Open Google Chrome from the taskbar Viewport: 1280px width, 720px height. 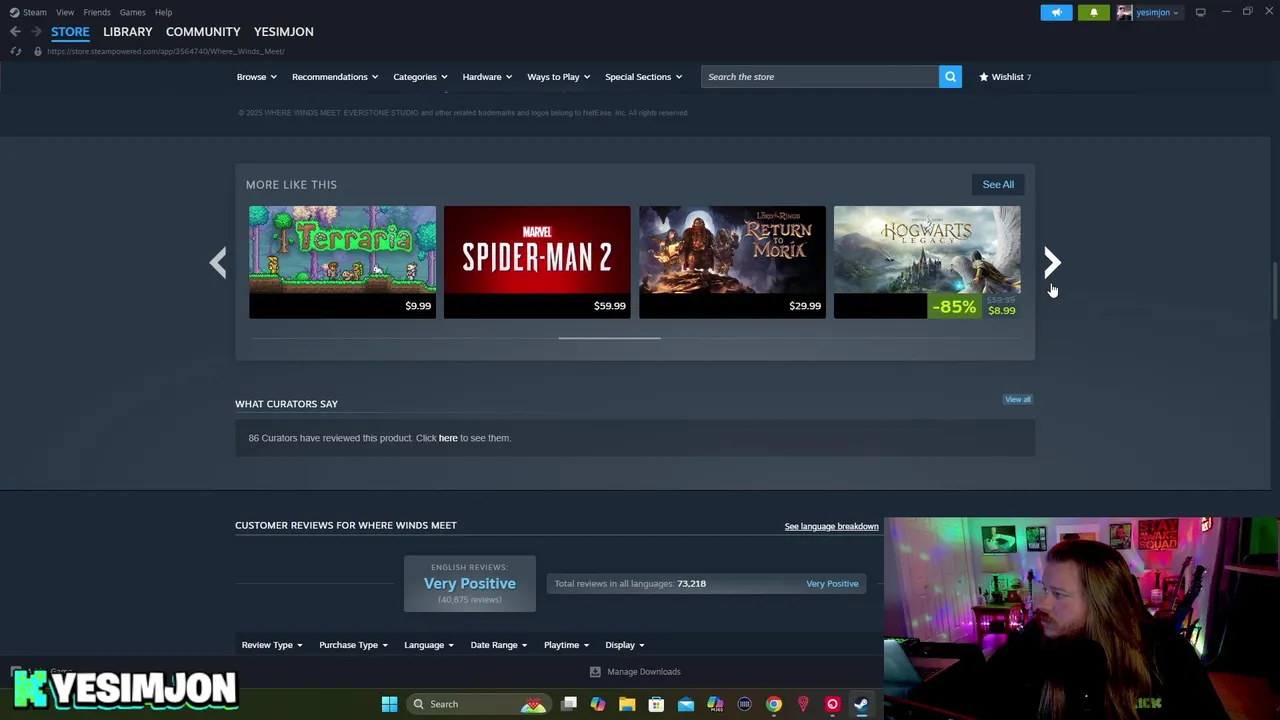click(x=774, y=704)
